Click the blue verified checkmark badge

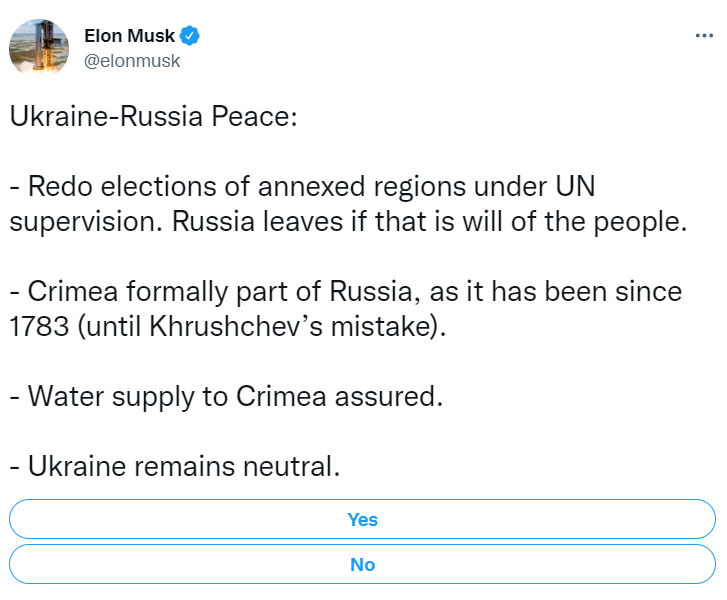pyautogui.click(x=190, y=36)
